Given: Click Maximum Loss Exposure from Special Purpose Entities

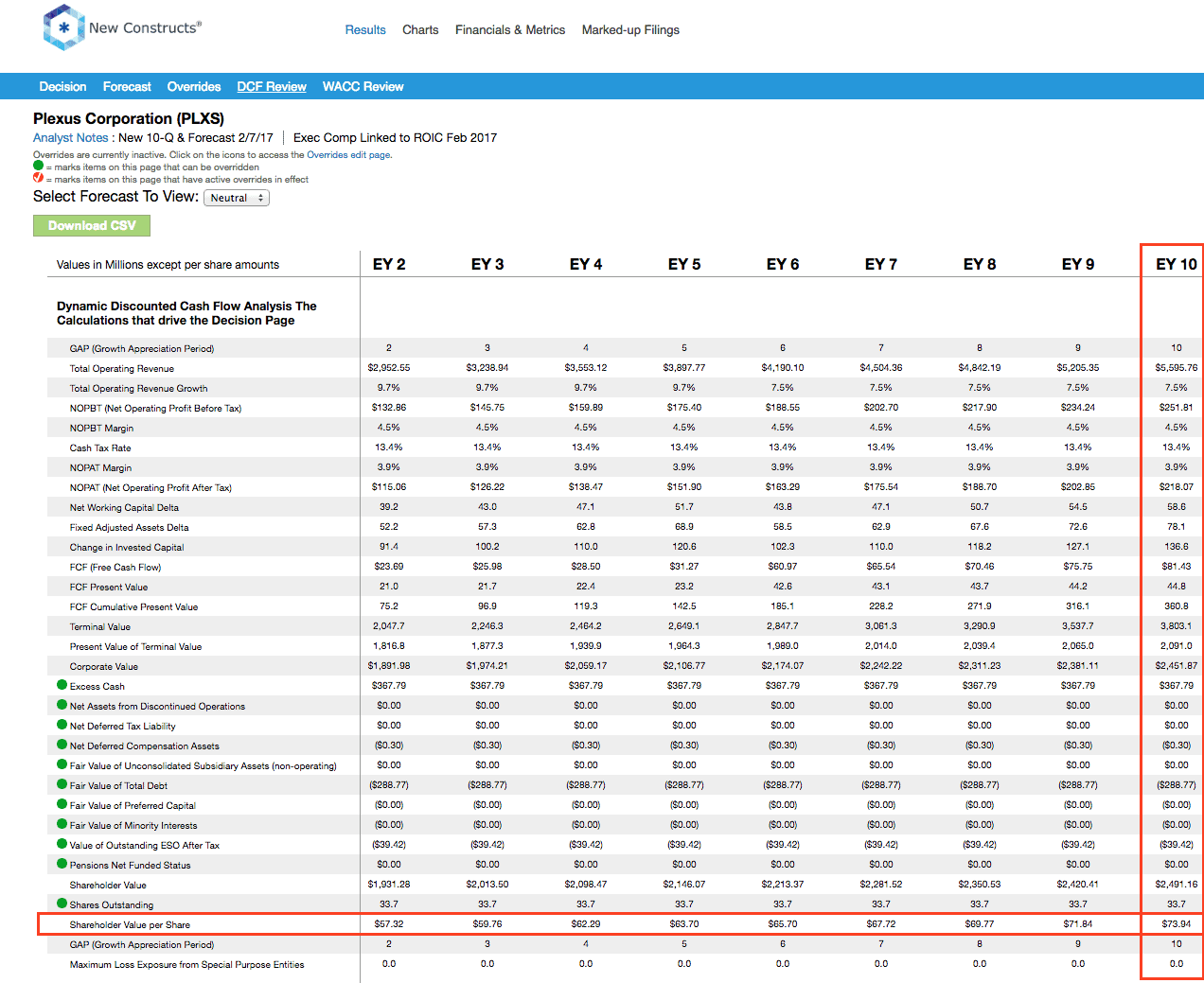Looking at the screenshot, I should click(x=186, y=964).
